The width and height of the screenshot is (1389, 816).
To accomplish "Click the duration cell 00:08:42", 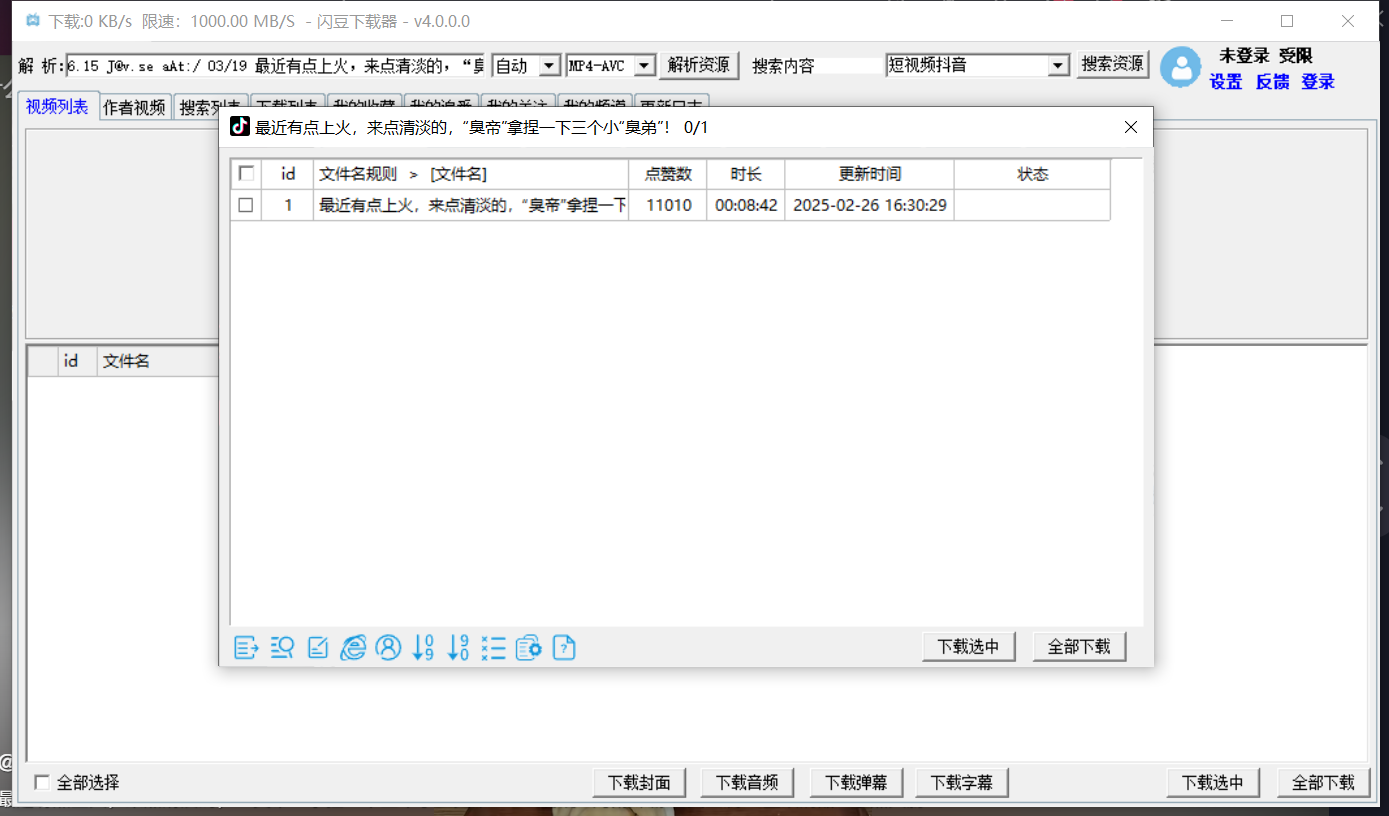I will click(x=746, y=206).
